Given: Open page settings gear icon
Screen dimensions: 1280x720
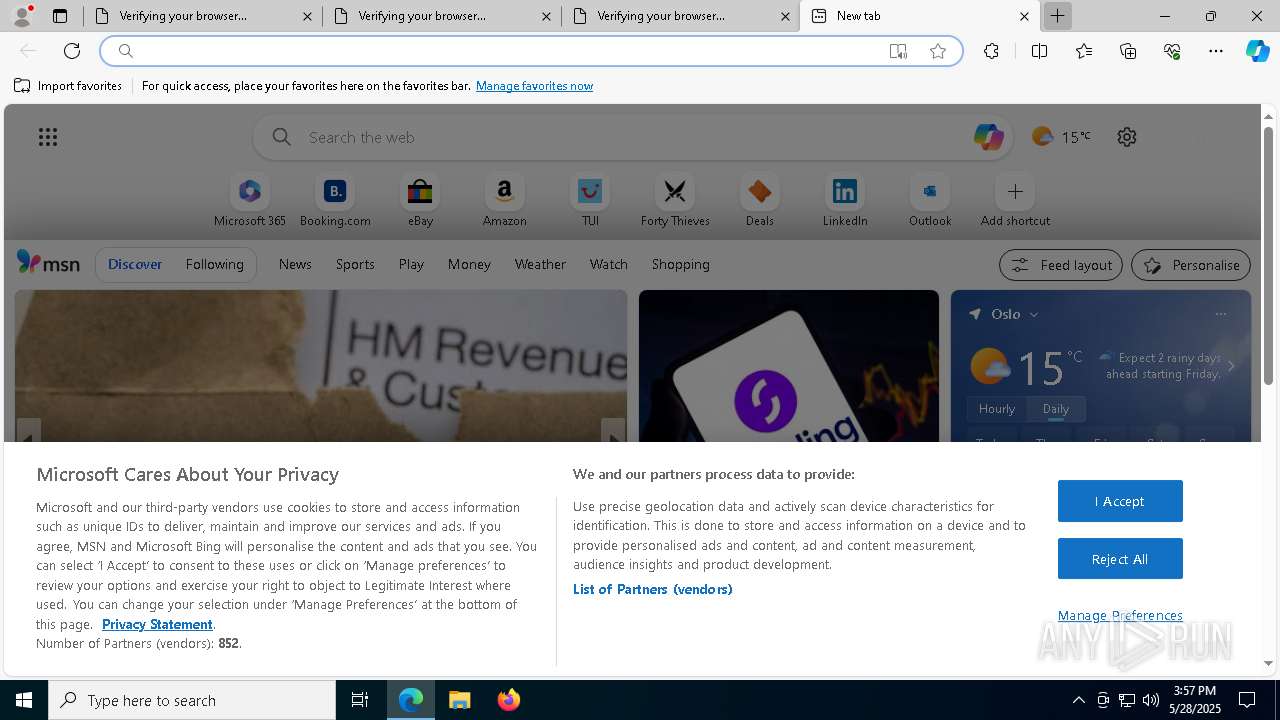Looking at the screenshot, I should (1127, 137).
